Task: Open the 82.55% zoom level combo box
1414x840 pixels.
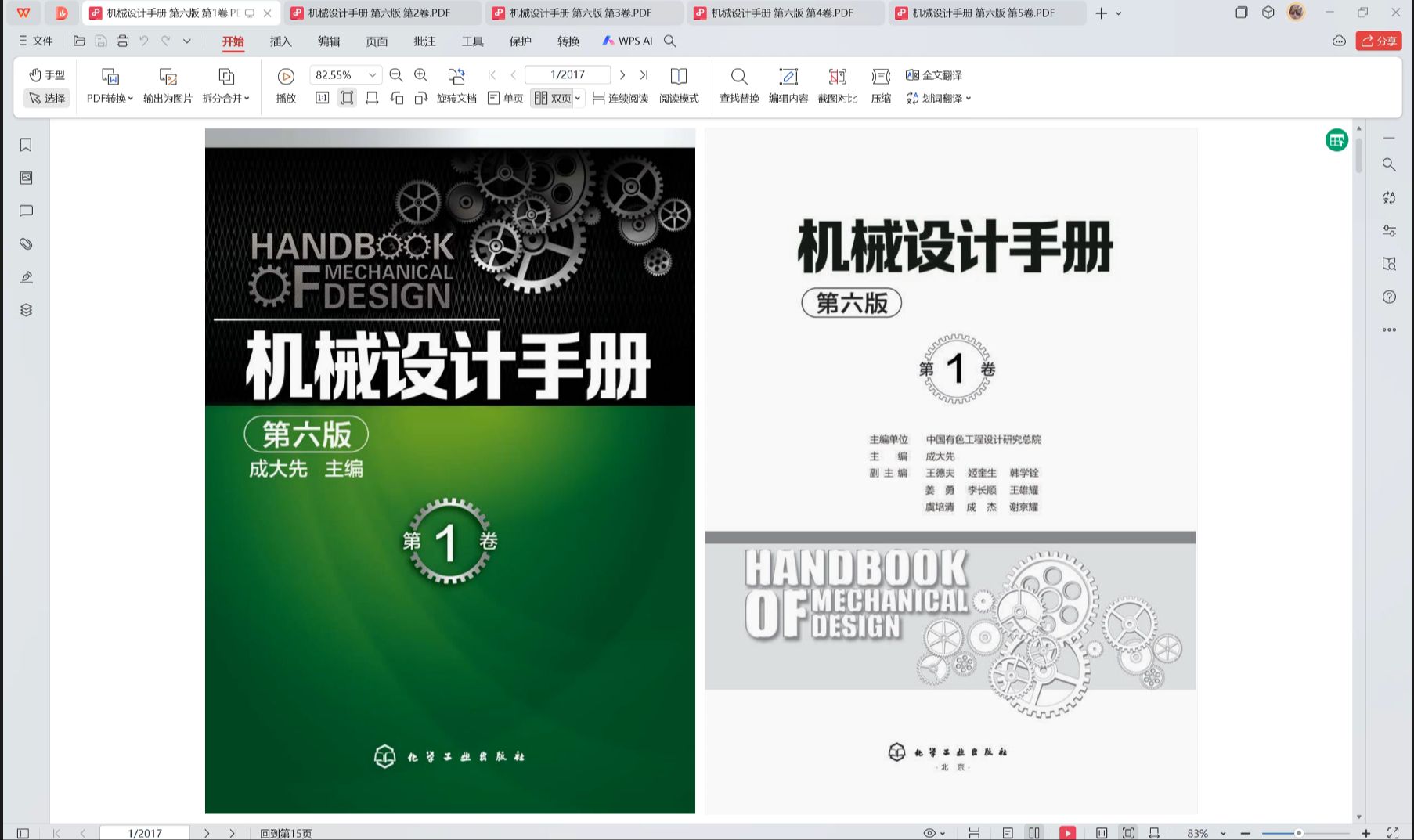Action: [346, 75]
